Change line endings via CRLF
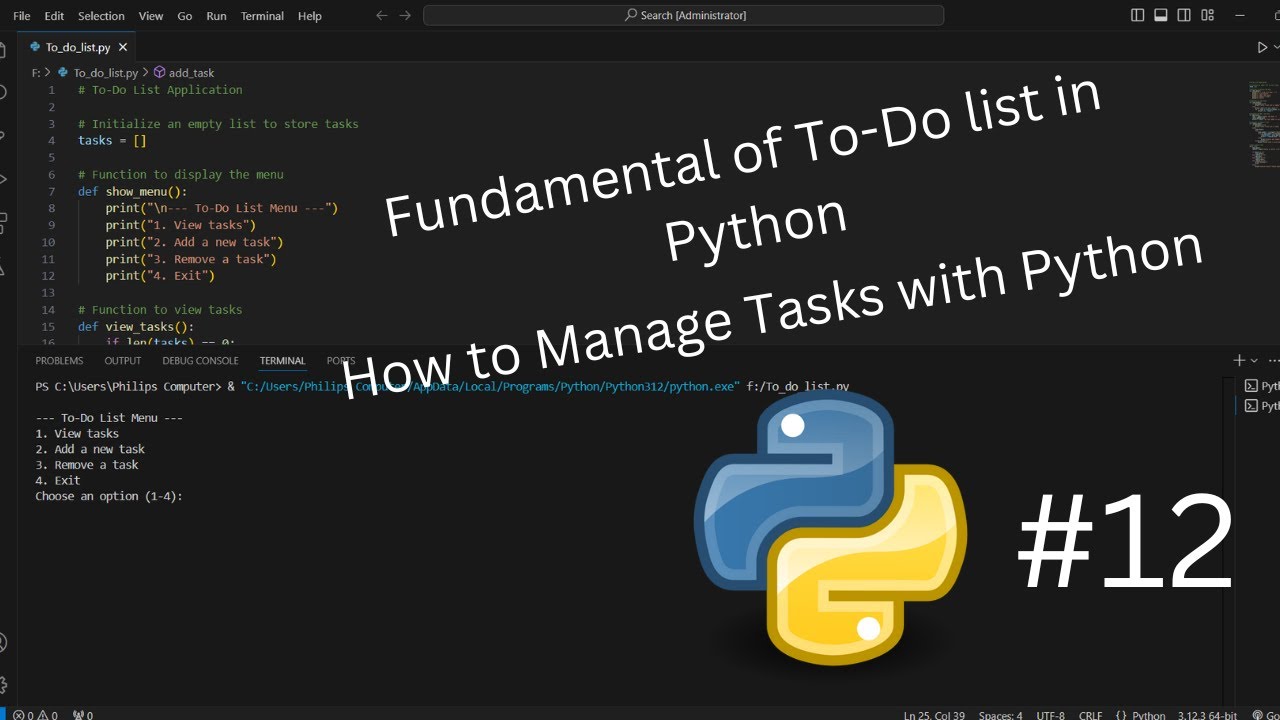 (x=1090, y=715)
